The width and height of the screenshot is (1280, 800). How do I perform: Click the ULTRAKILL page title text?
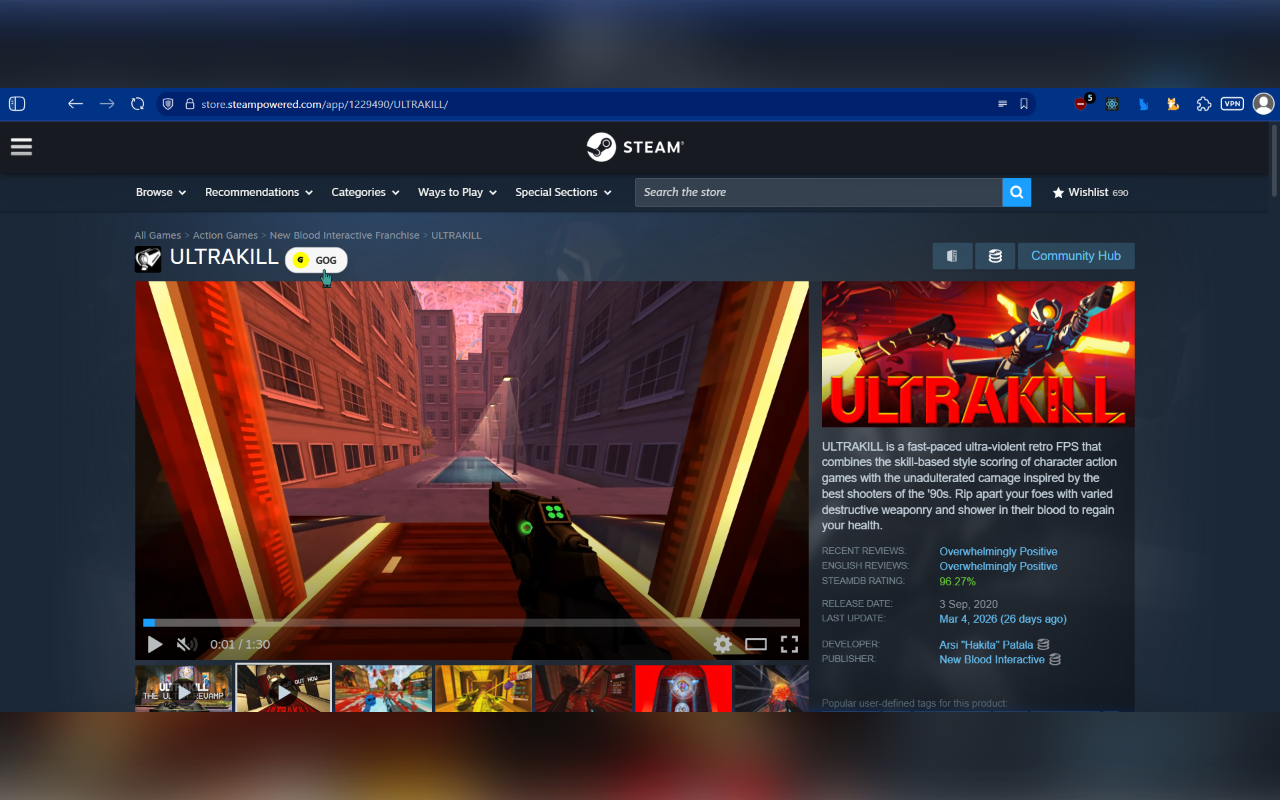point(224,257)
